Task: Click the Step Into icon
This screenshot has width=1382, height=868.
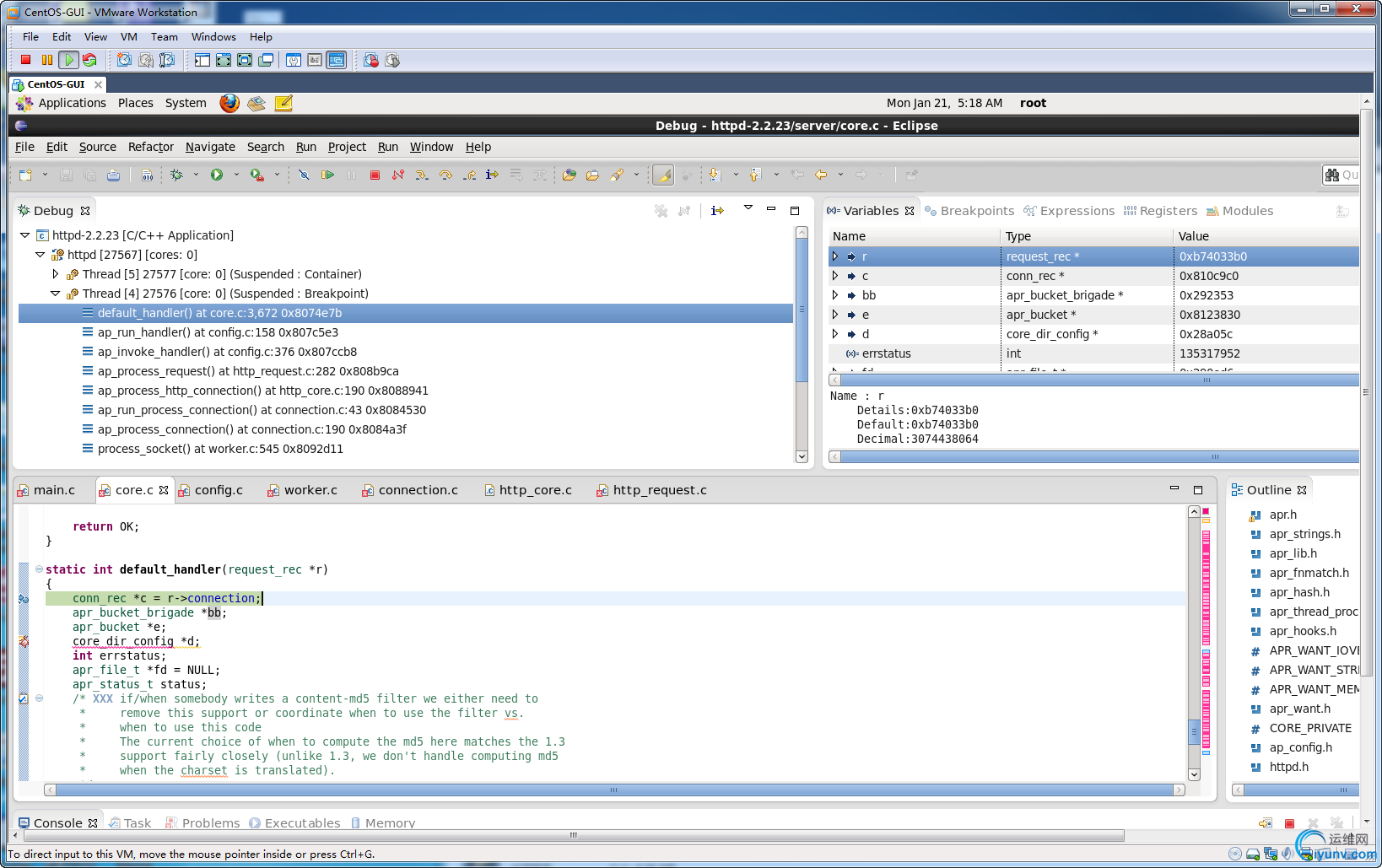Action: point(422,175)
